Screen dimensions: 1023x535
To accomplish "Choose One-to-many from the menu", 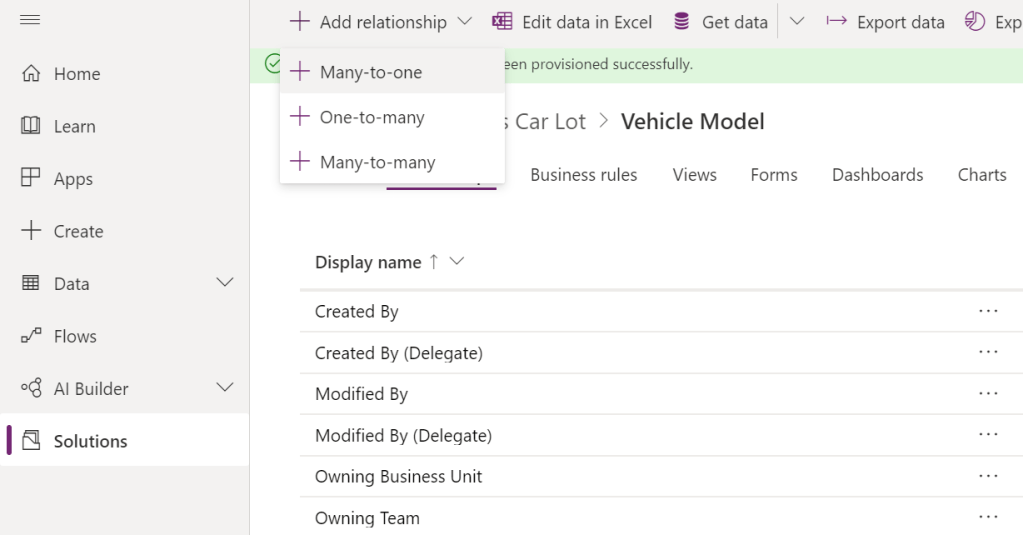I will coord(372,117).
